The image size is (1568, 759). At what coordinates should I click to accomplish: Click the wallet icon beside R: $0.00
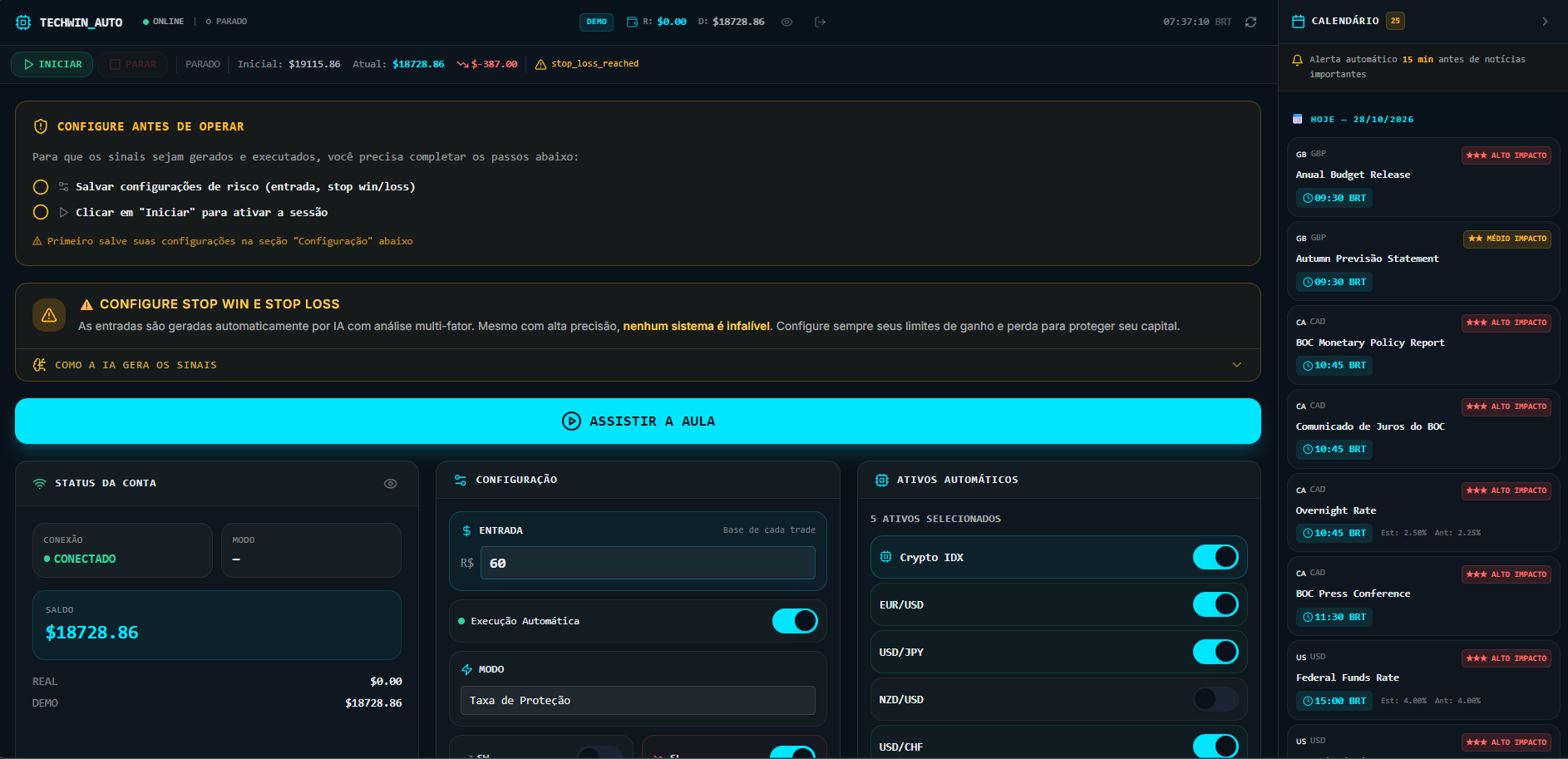click(632, 22)
